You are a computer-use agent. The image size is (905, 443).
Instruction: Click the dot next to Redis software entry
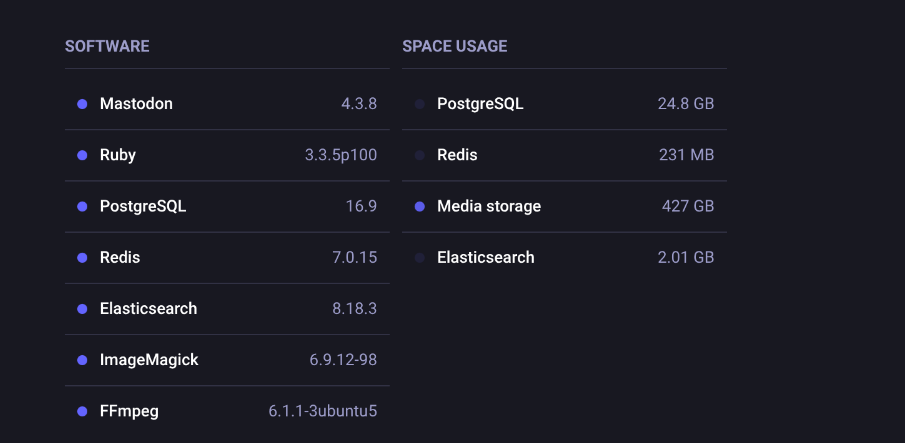pyautogui.click(x=82, y=258)
